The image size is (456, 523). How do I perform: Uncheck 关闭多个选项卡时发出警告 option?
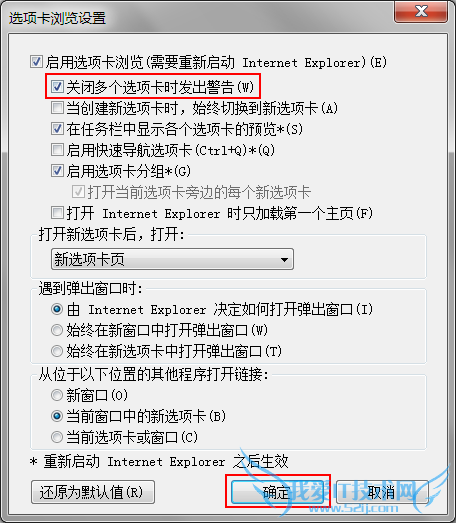[x=57, y=87]
